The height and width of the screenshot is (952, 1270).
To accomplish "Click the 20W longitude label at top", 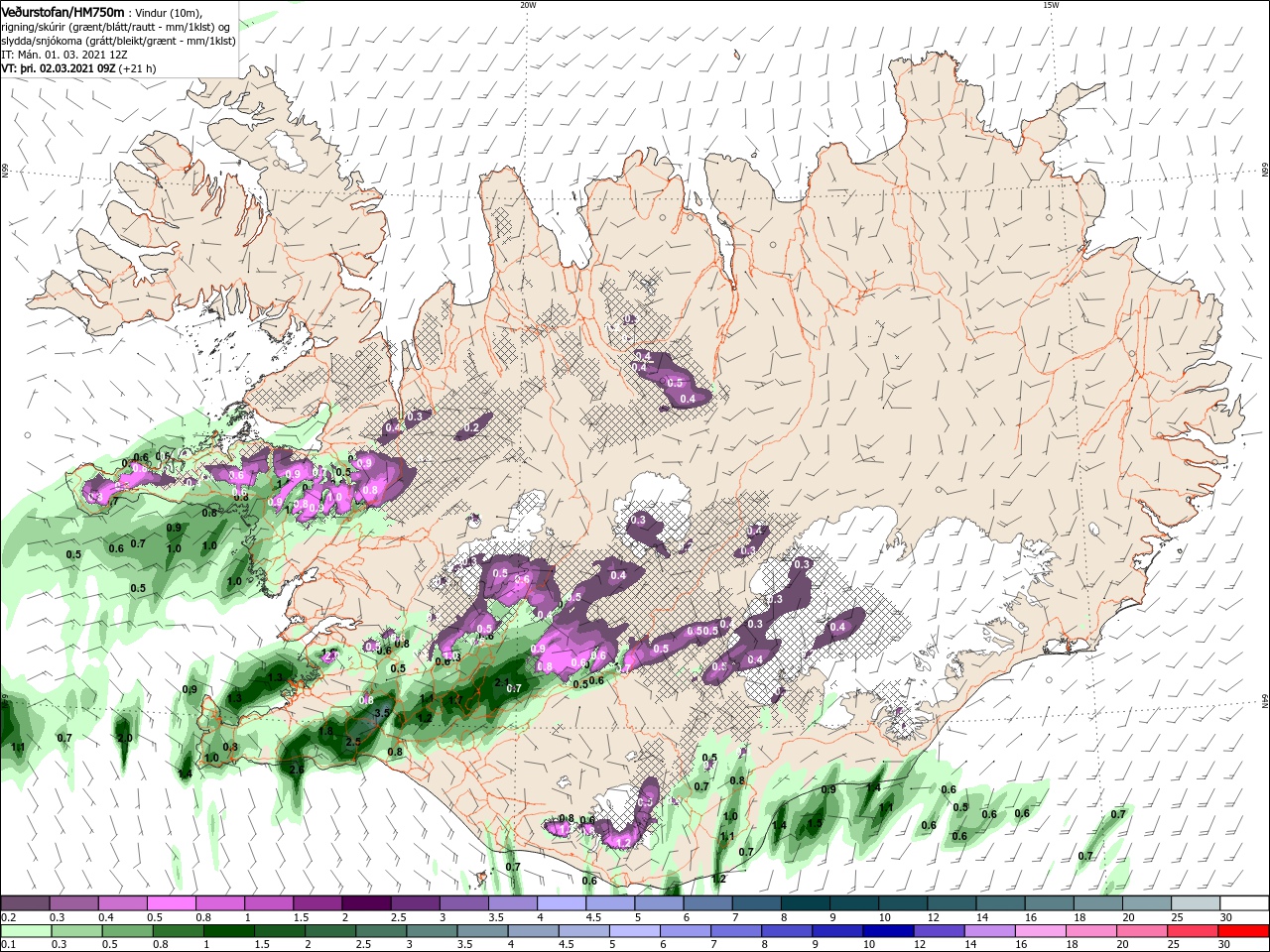I will [528, 5].
